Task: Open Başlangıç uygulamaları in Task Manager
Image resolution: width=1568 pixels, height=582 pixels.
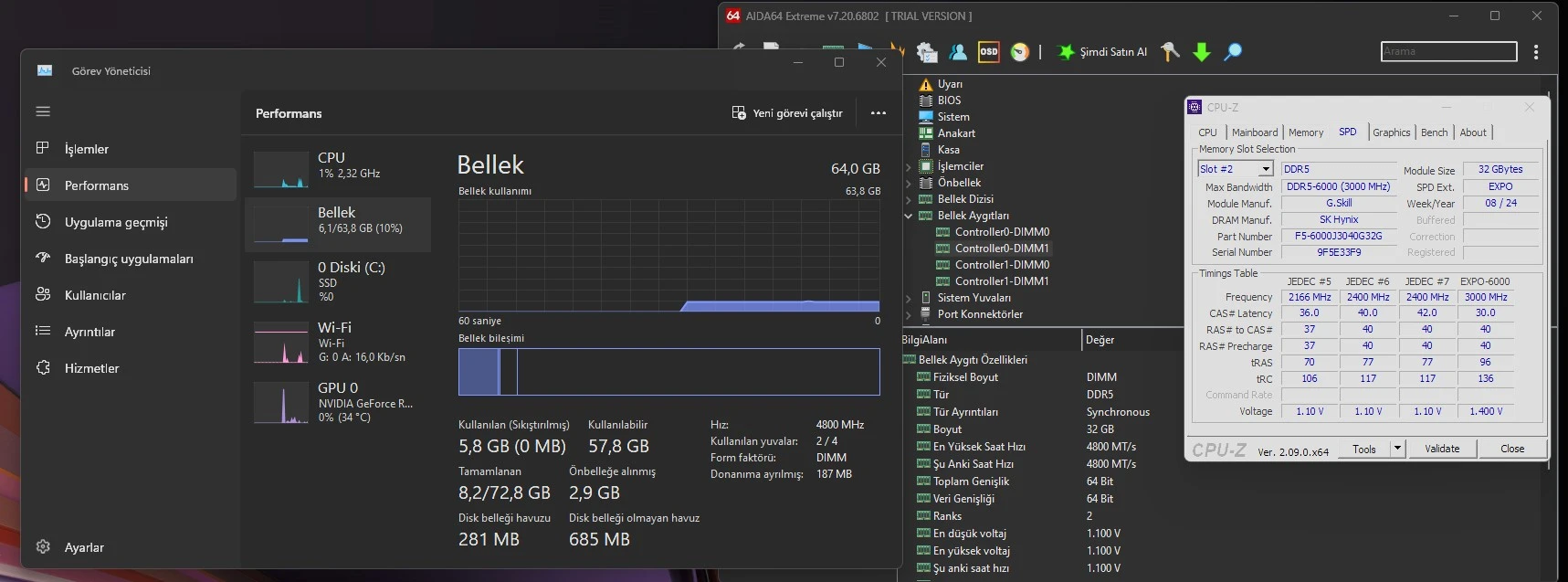Action: (x=130, y=259)
